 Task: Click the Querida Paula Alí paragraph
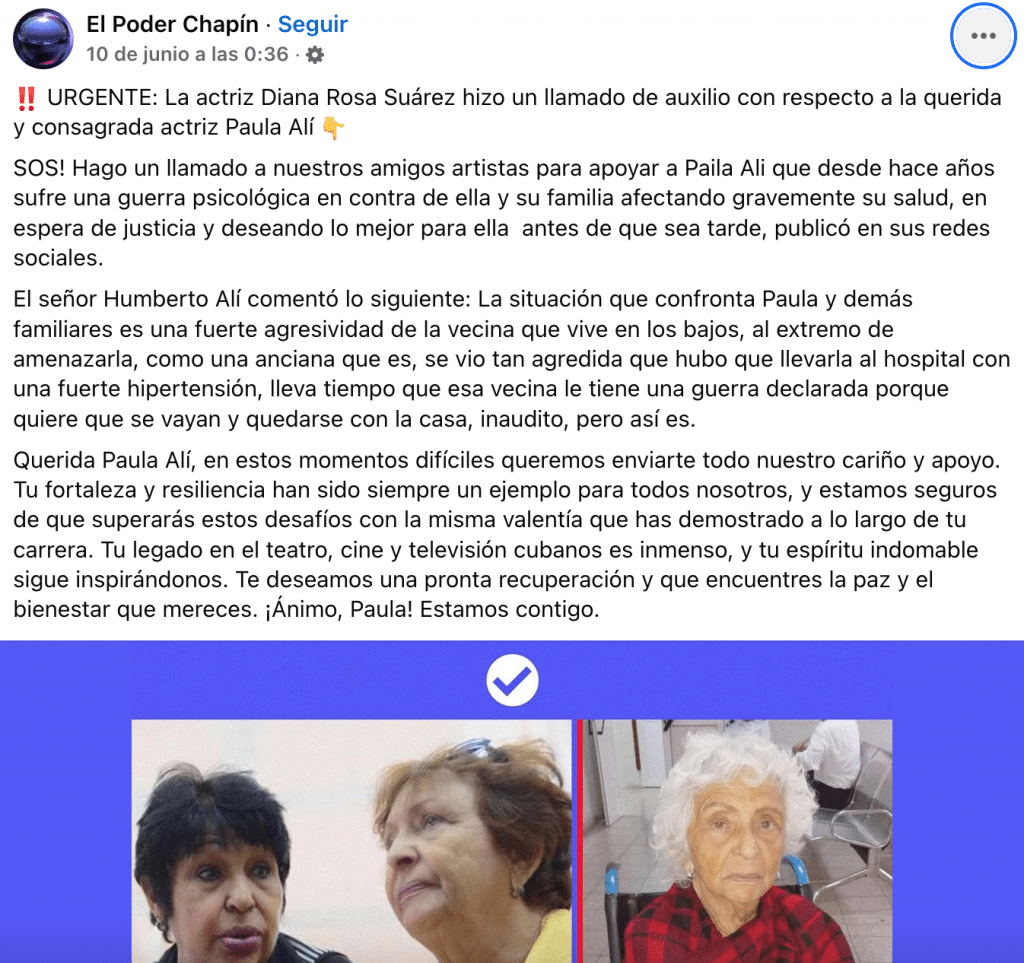[506, 535]
